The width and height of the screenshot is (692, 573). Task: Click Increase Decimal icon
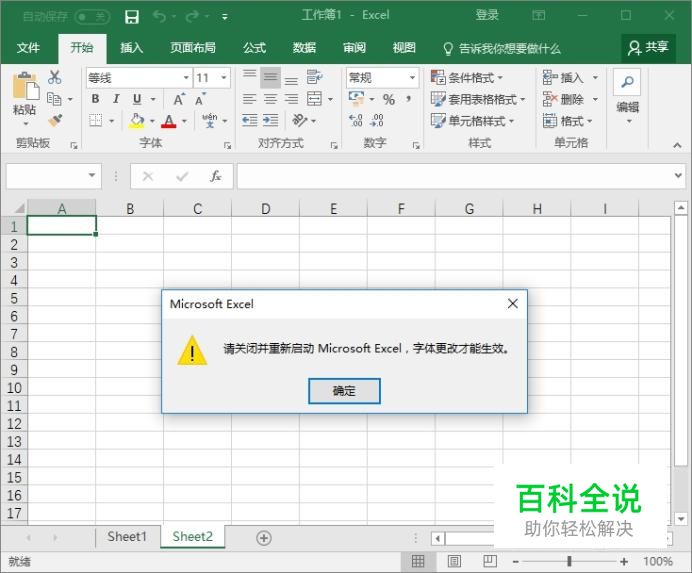click(x=356, y=120)
